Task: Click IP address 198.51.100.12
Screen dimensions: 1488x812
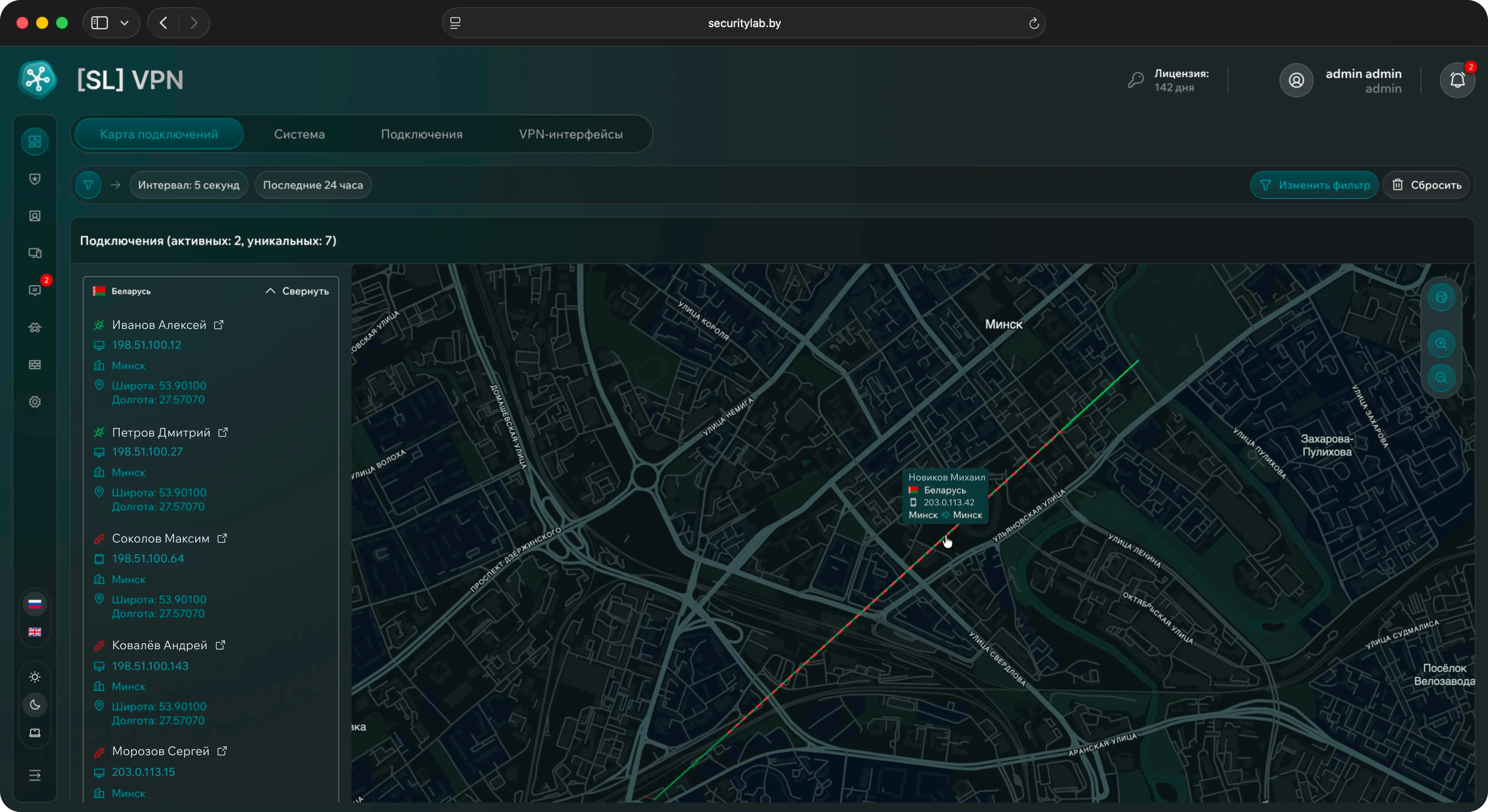Action: pos(146,345)
